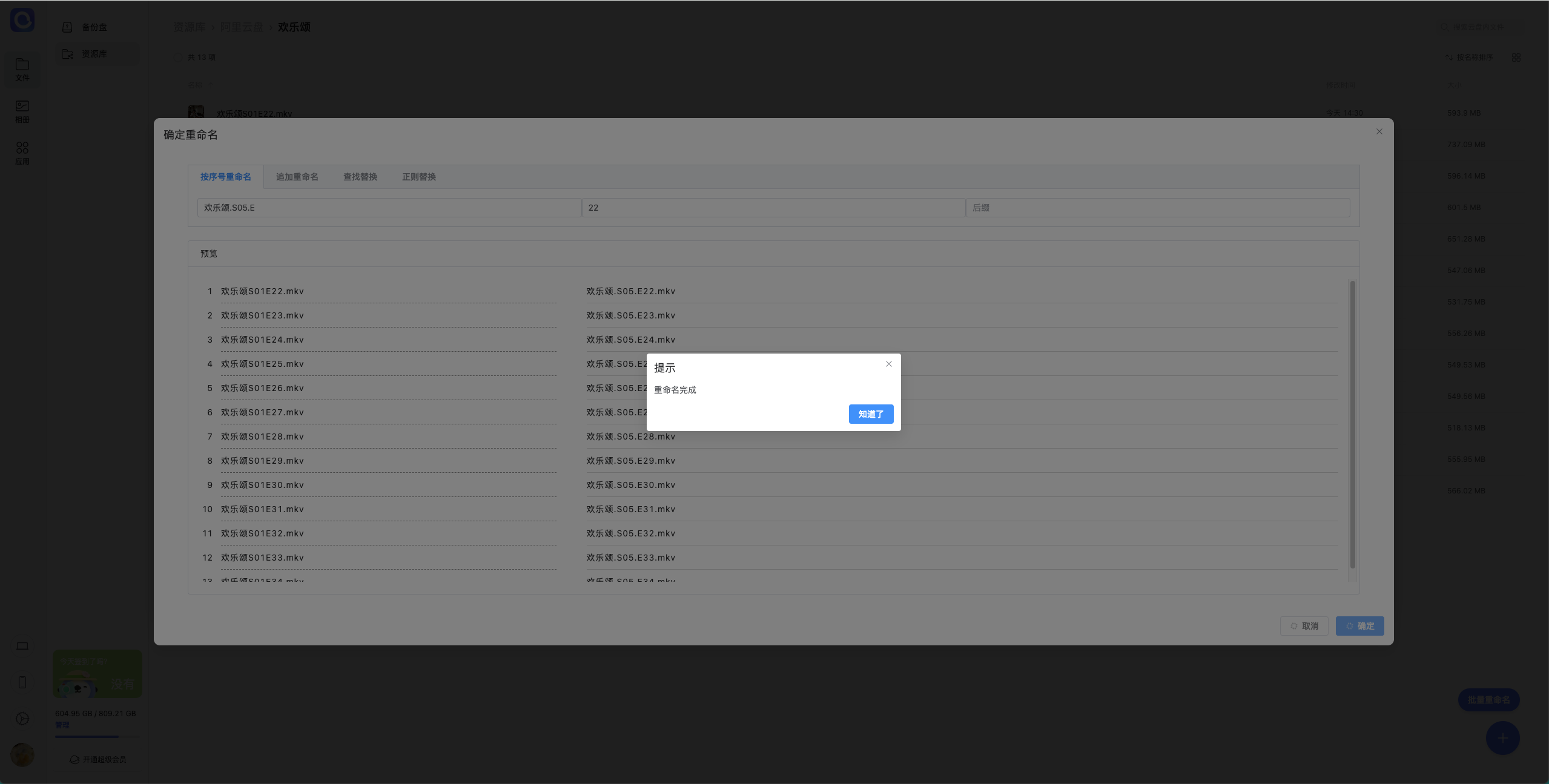The image size is (1549, 784).
Task: Open the 查找替换 tab
Action: click(360, 177)
